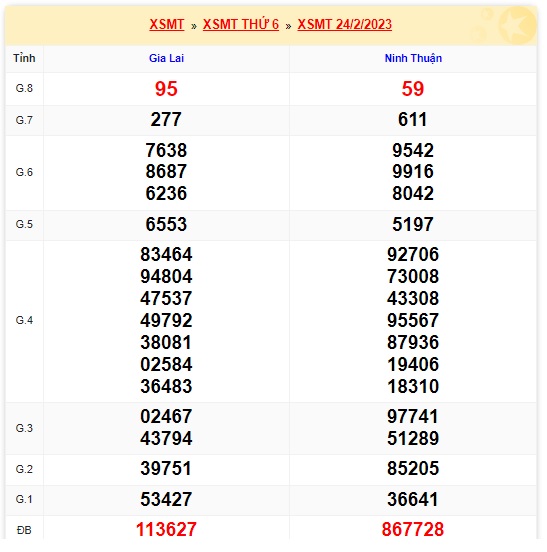547x552 pixels.
Task: Select Ninh Thuận G.7 number 611
Action: pos(413,120)
